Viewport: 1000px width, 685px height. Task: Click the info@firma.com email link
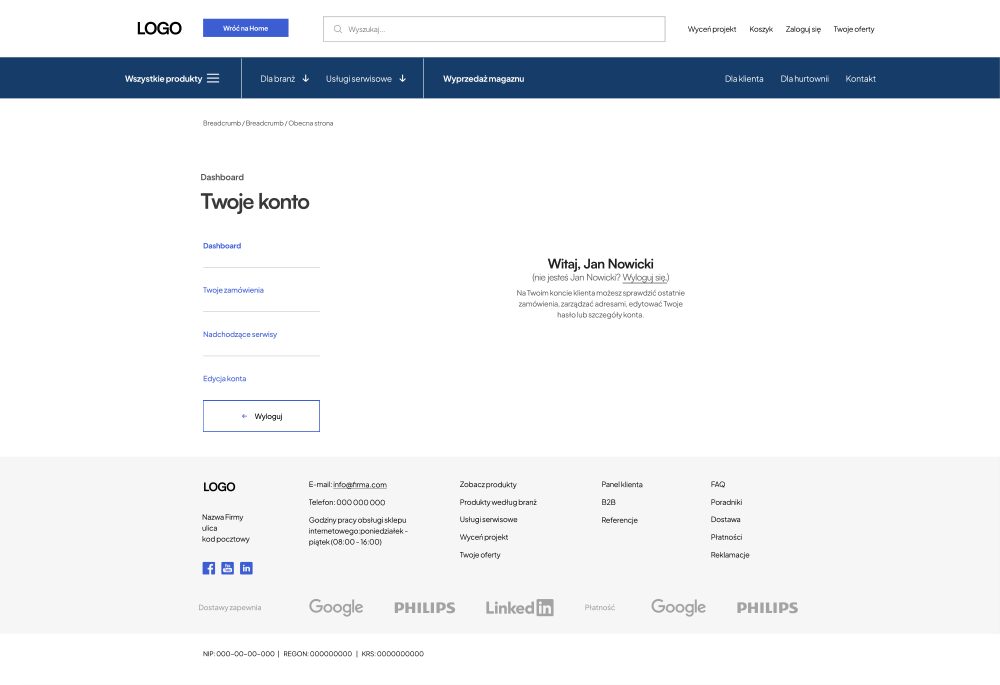pyautogui.click(x=360, y=485)
